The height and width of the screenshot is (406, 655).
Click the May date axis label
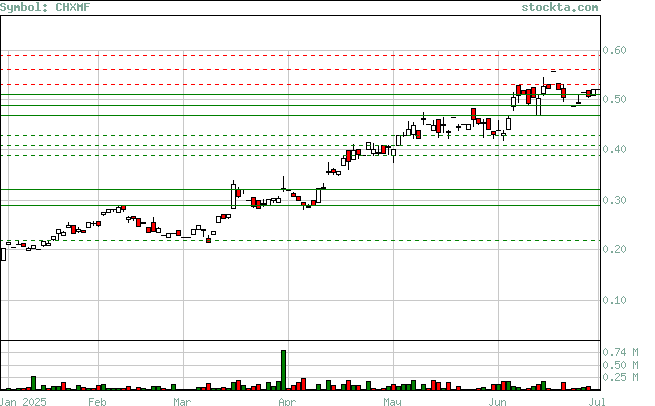click(392, 402)
